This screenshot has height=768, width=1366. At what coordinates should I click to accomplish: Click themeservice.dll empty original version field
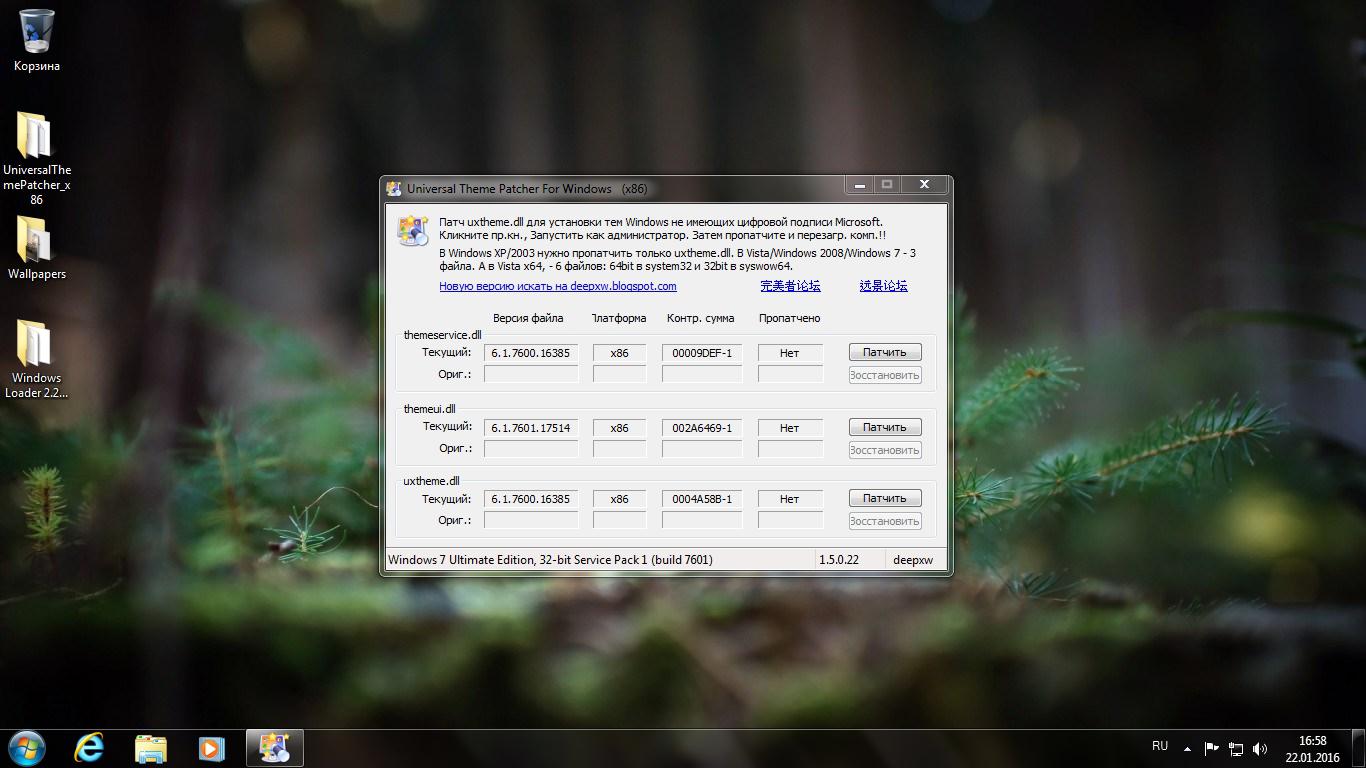coord(531,375)
